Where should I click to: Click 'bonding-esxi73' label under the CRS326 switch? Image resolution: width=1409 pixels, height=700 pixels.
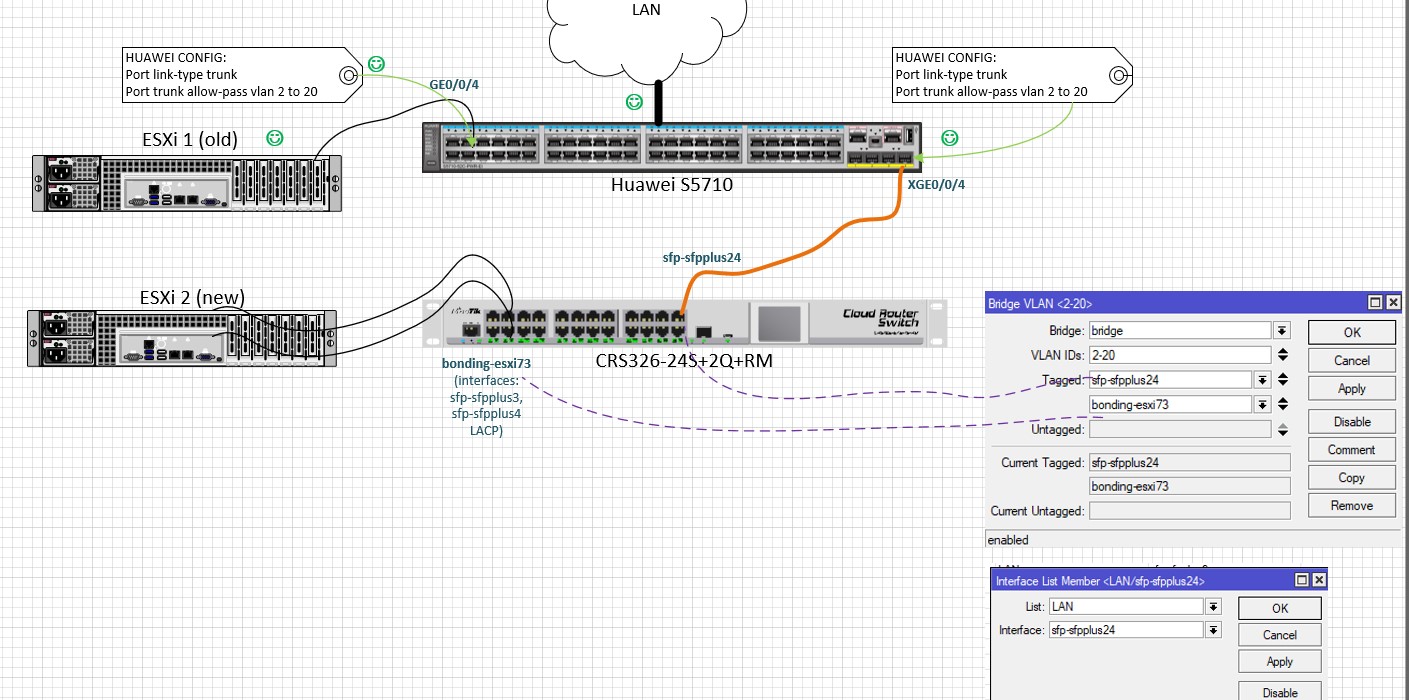(485, 364)
